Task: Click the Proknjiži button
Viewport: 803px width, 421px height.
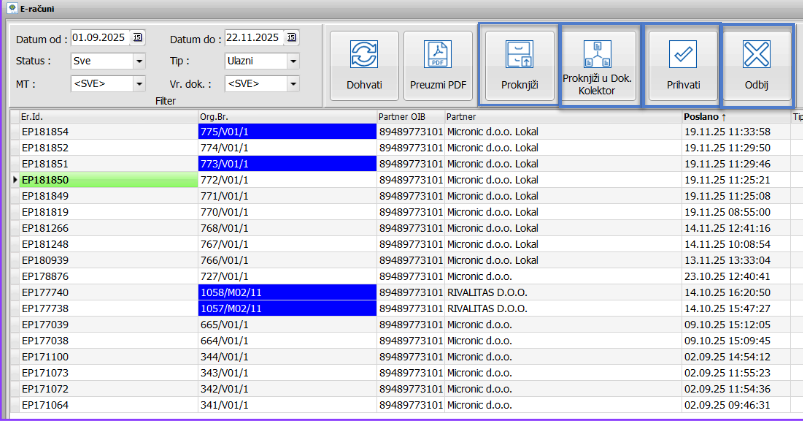Action: [x=519, y=66]
